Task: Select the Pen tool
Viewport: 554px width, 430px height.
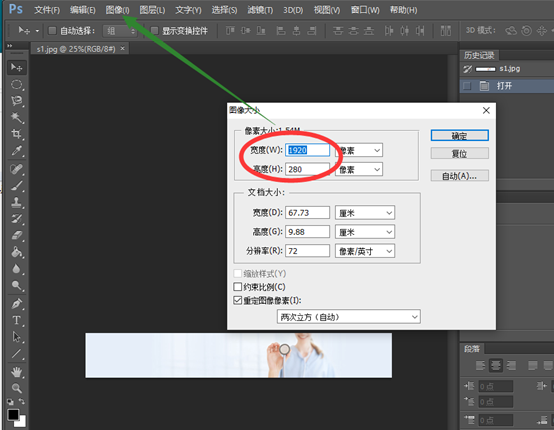Action: [x=16, y=304]
